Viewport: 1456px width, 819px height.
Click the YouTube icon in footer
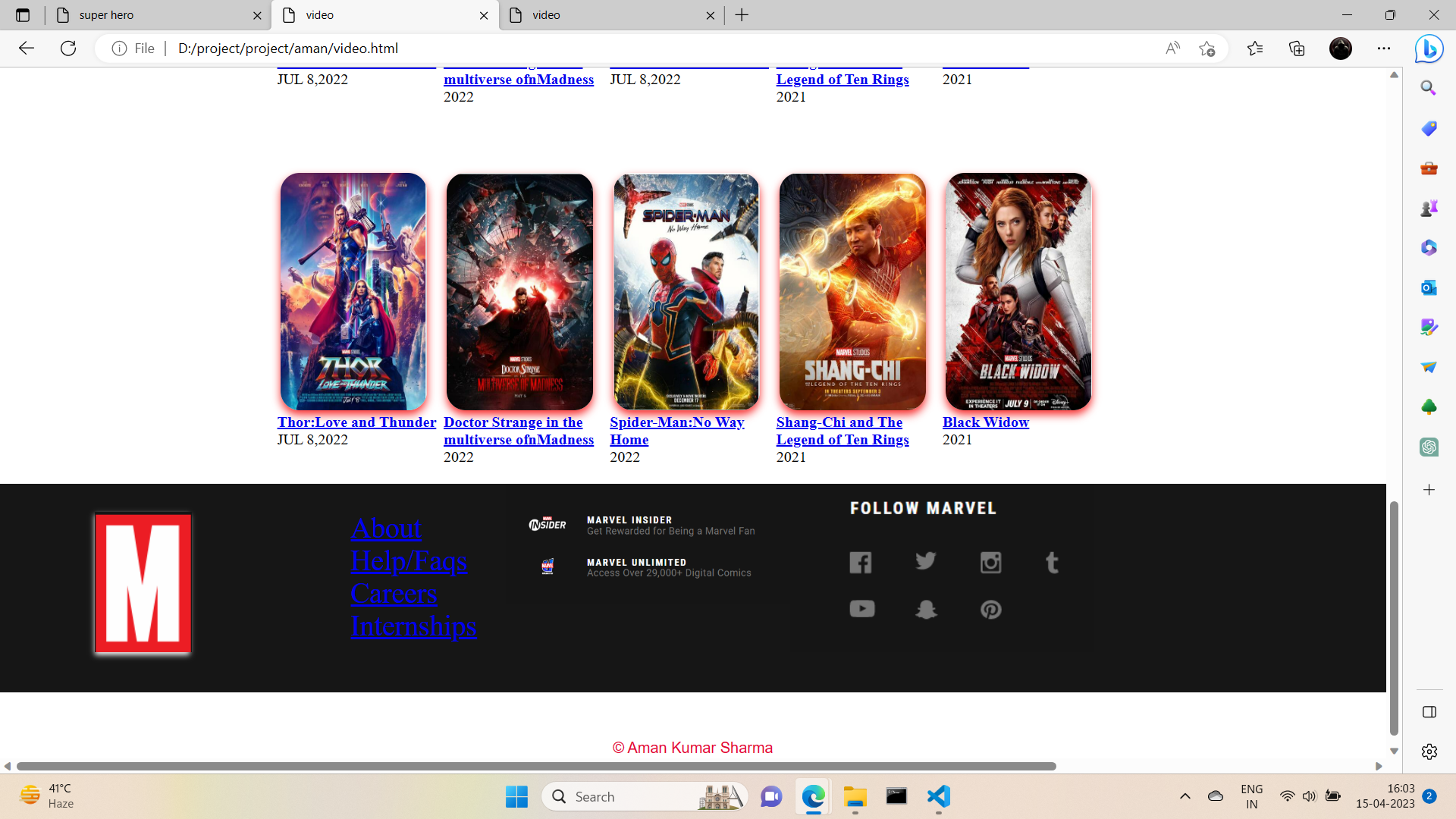(862, 609)
